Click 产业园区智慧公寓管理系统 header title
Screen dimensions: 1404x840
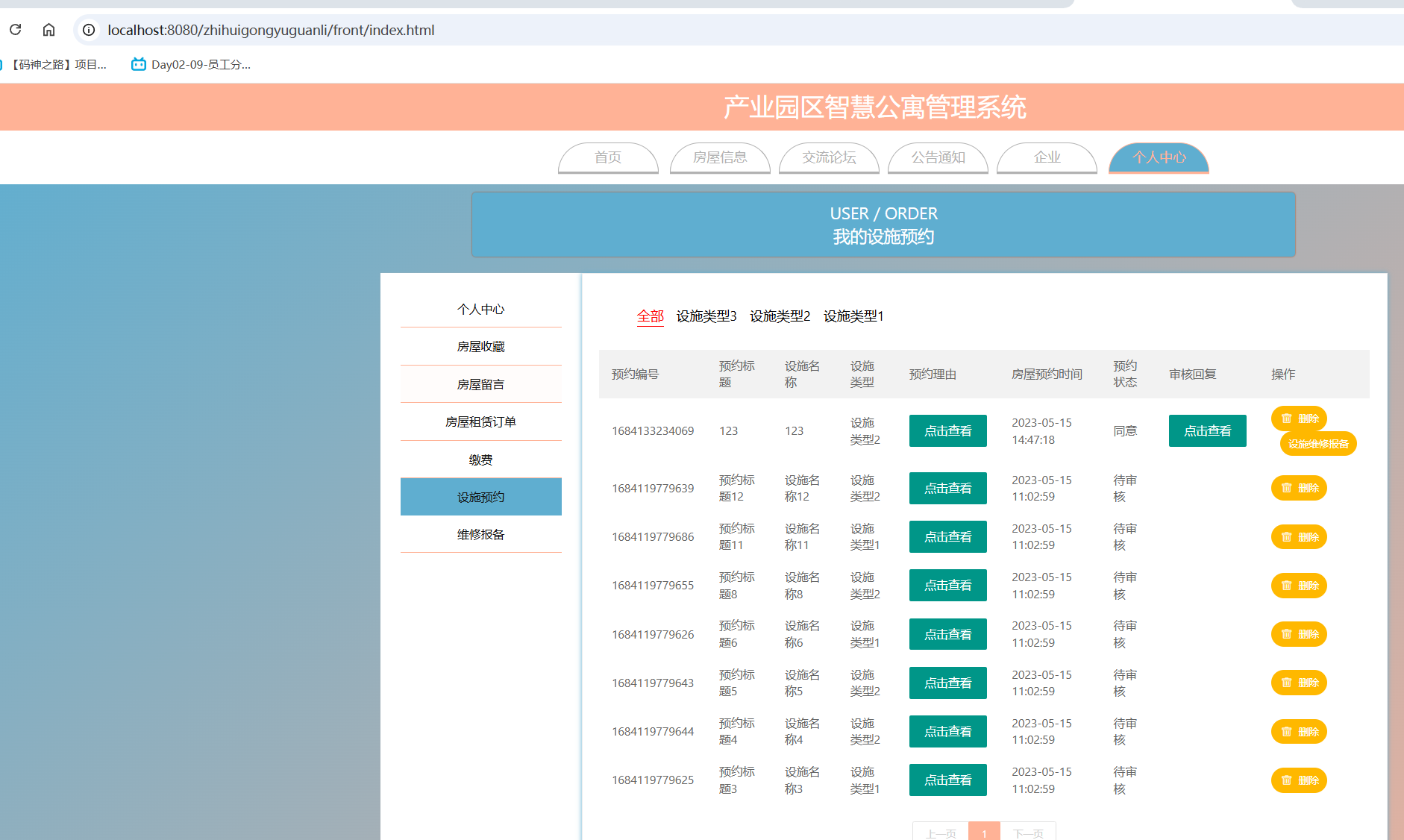[x=875, y=107]
